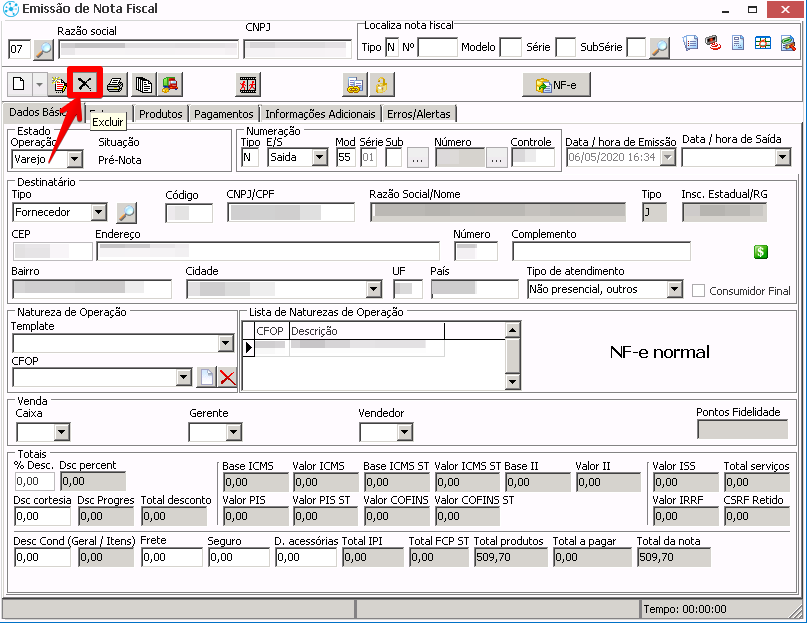Click the table grid icon at top right
The height and width of the screenshot is (623, 807).
click(x=763, y=43)
